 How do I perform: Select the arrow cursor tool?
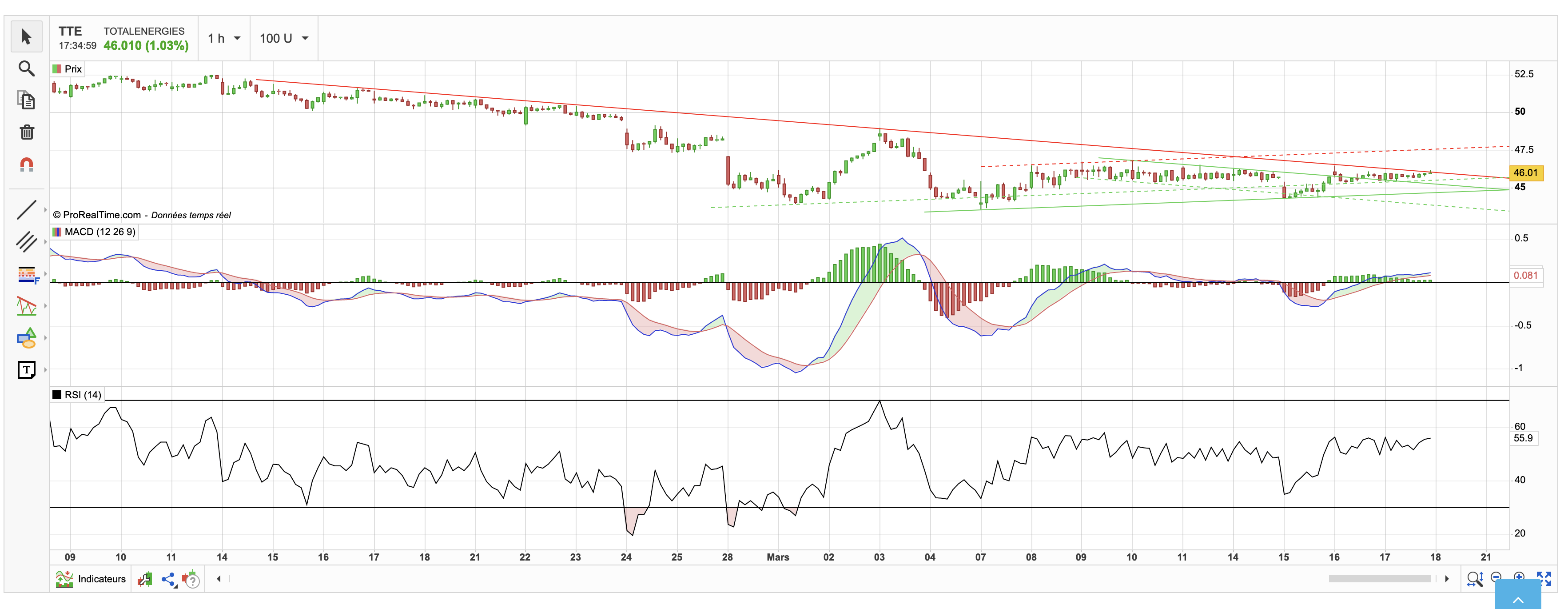tap(26, 36)
